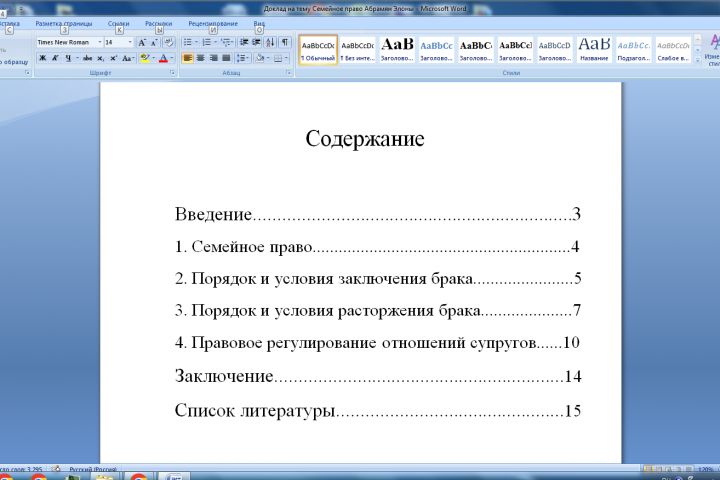
Task: Apply Подзаголовок style
Action: tap(634, 50)
